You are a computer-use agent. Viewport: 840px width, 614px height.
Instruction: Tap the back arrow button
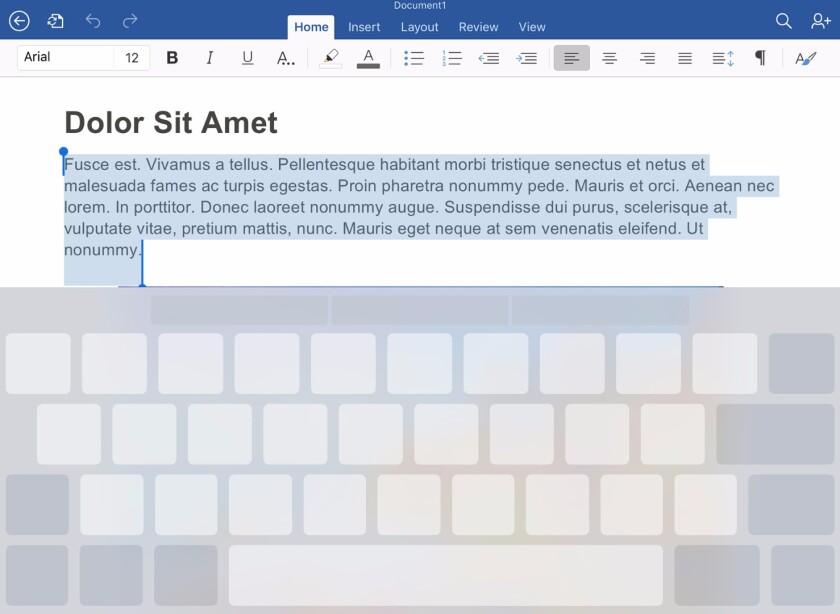pyautogui.click(x=19, y=21)
